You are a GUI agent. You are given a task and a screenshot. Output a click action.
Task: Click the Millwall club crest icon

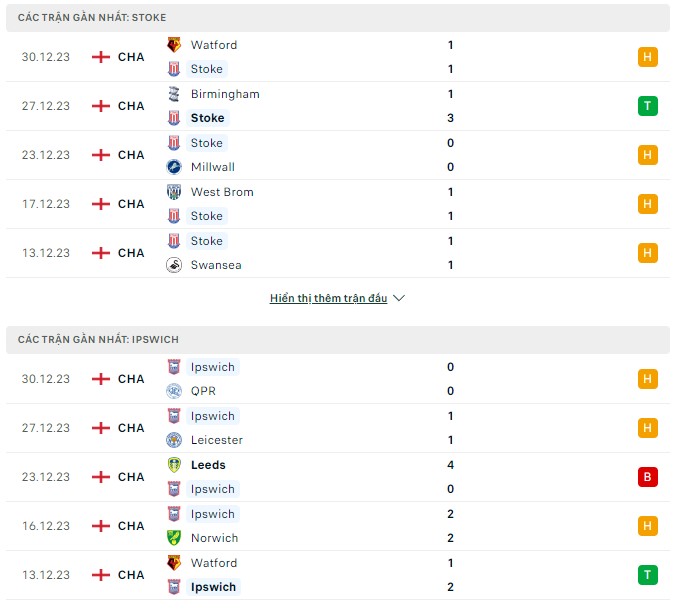174,167
